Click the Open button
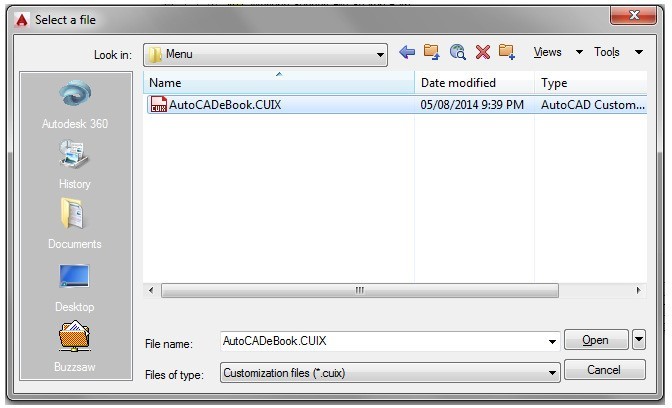This screenshot has width=672, height=408. click(596, 340)
